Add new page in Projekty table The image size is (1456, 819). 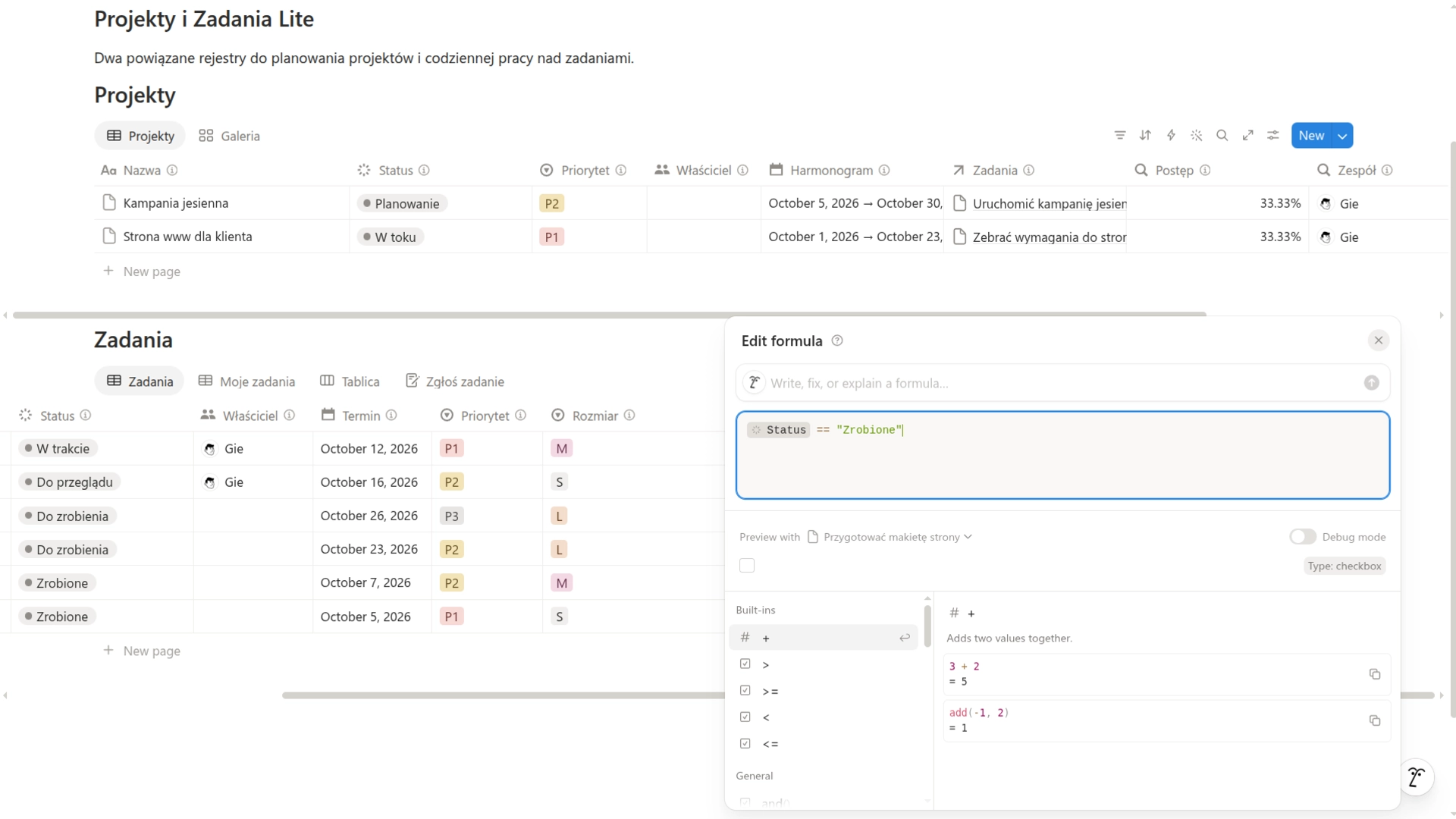142,271
